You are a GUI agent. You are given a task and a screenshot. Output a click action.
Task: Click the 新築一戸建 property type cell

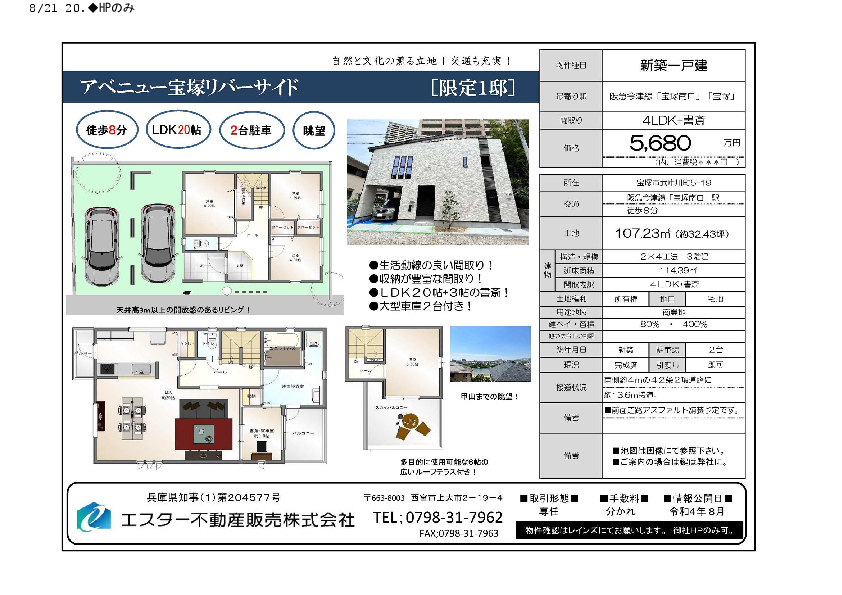[673, 65]
